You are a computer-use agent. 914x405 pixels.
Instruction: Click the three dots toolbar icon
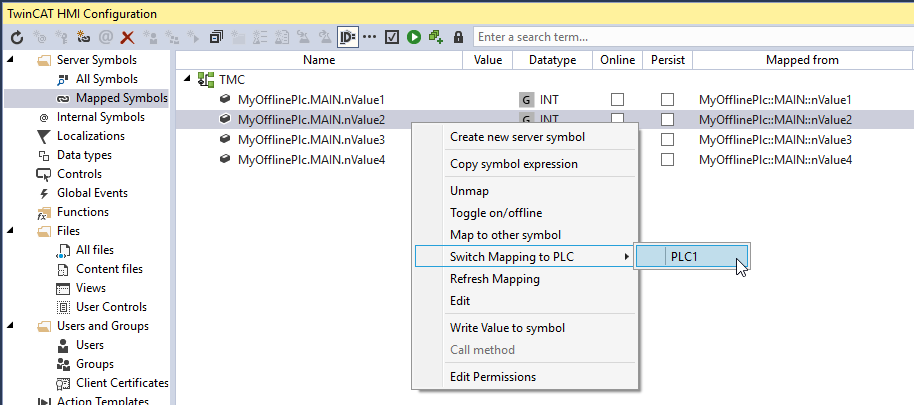pyautogui.click(x=370, y=37)
